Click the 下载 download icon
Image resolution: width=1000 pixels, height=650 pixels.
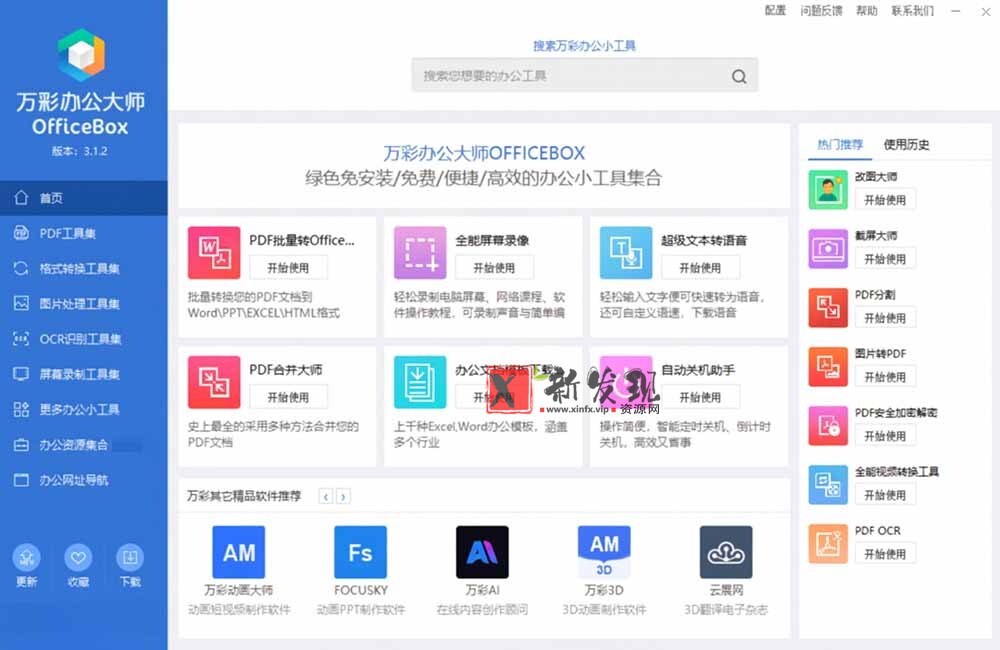click(x=130, y=558)
